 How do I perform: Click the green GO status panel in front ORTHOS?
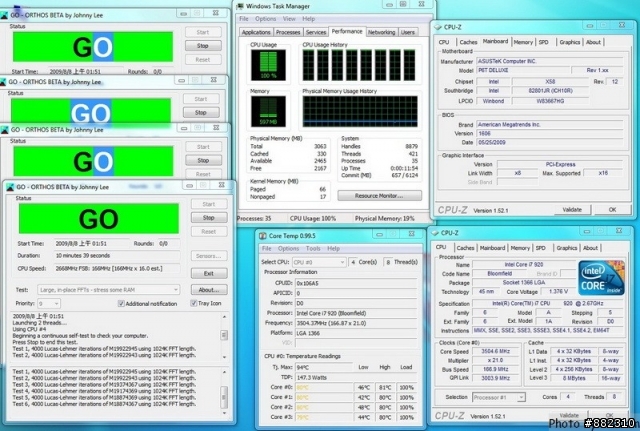99,219
